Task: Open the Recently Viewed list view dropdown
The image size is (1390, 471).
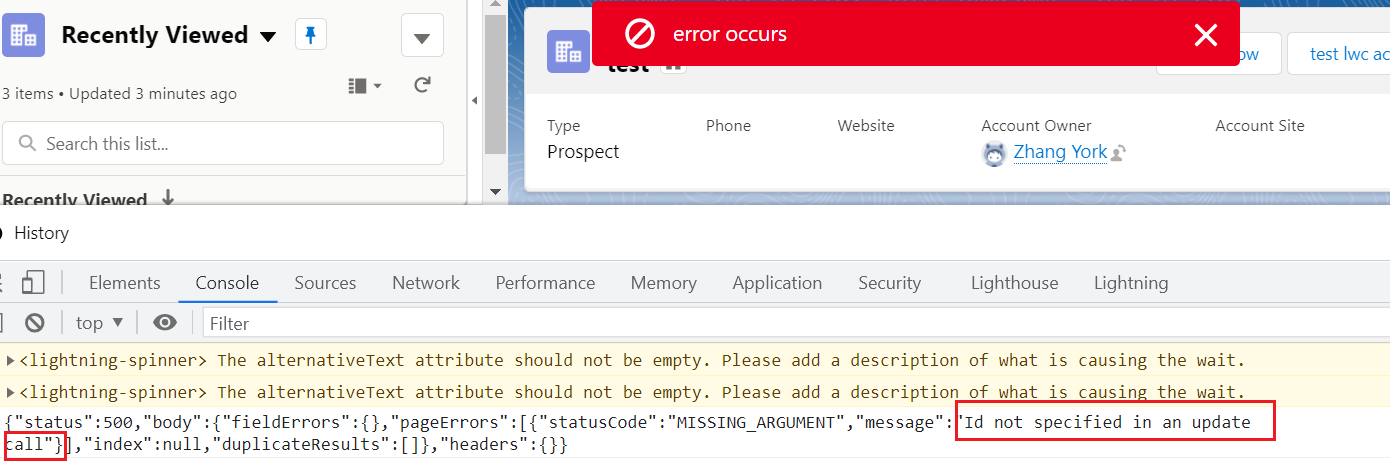Action: 268,37
